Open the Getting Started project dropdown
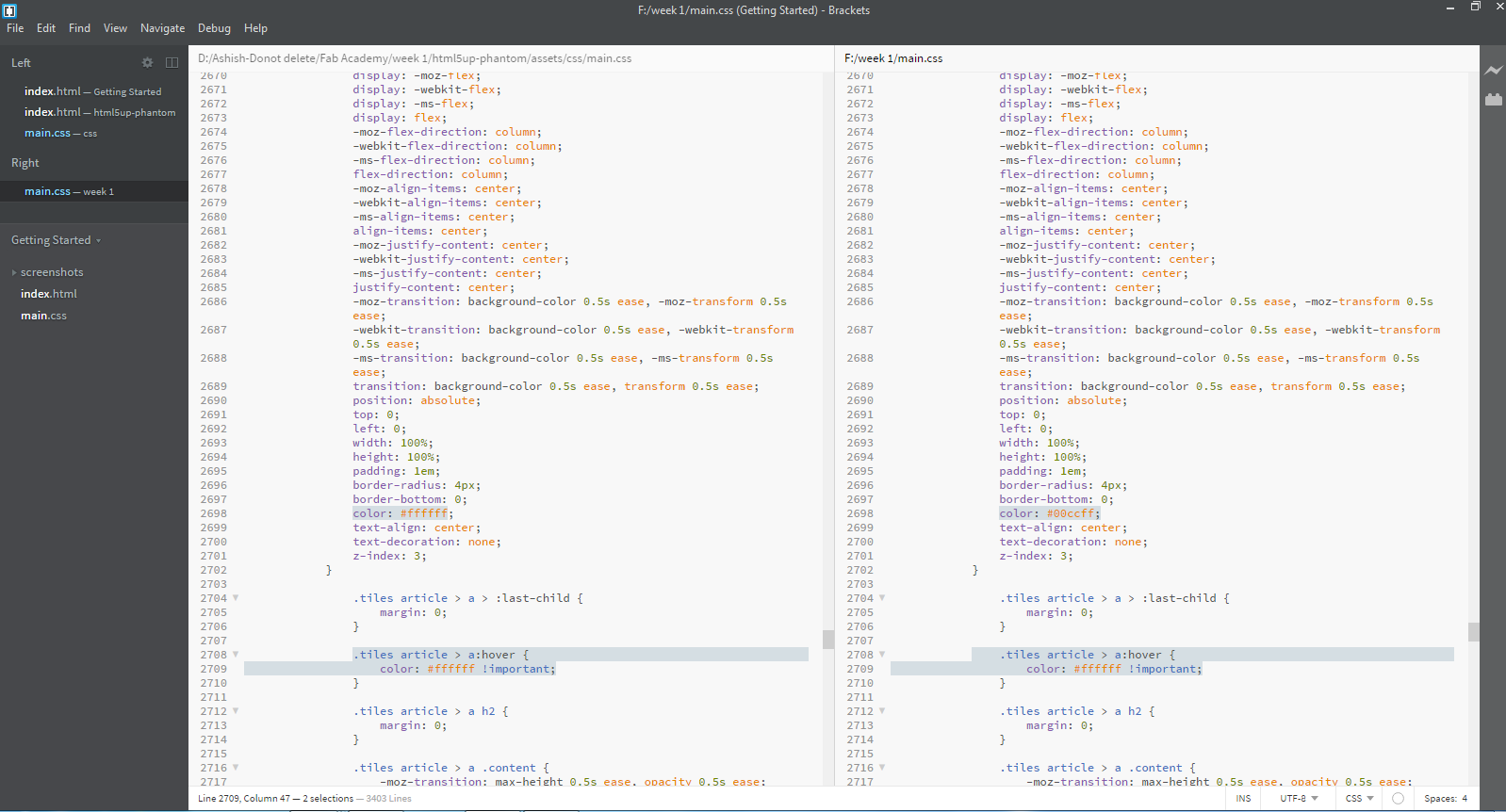The height and width of the screenshot is (812, 1506). 56,240
